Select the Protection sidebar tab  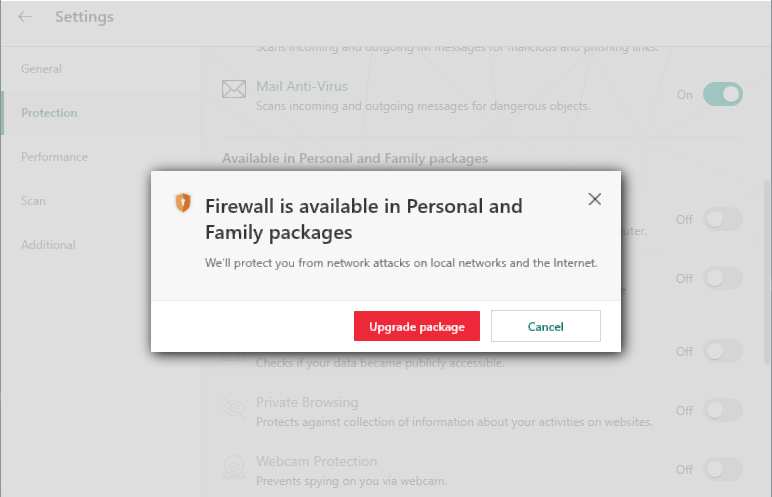click(49, 113)
